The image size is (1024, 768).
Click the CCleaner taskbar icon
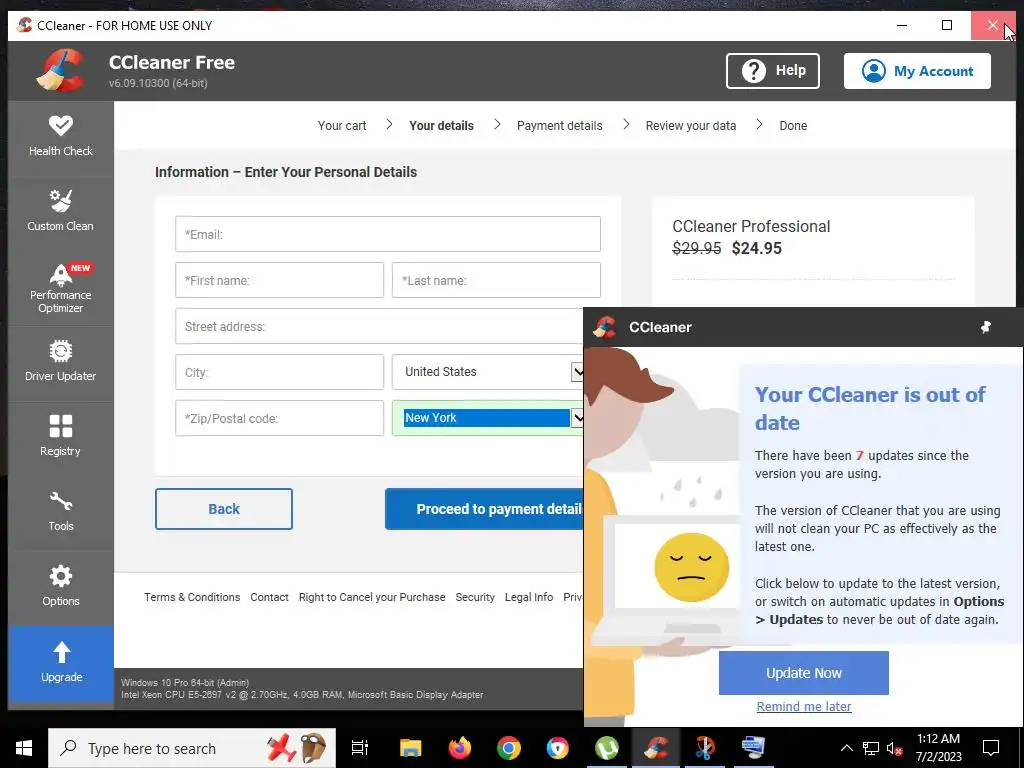656,748
